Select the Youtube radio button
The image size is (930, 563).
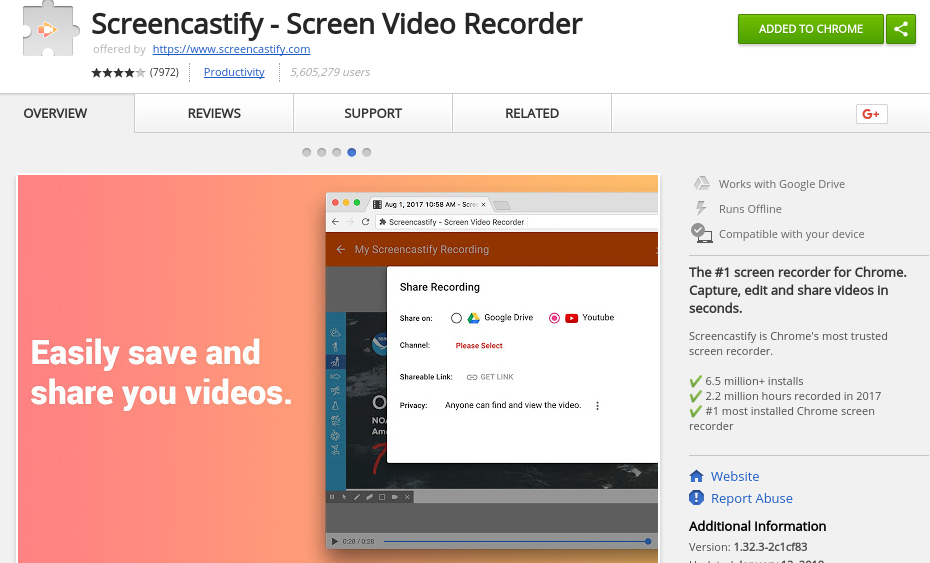pyautogui.click(x=554, y=318)
